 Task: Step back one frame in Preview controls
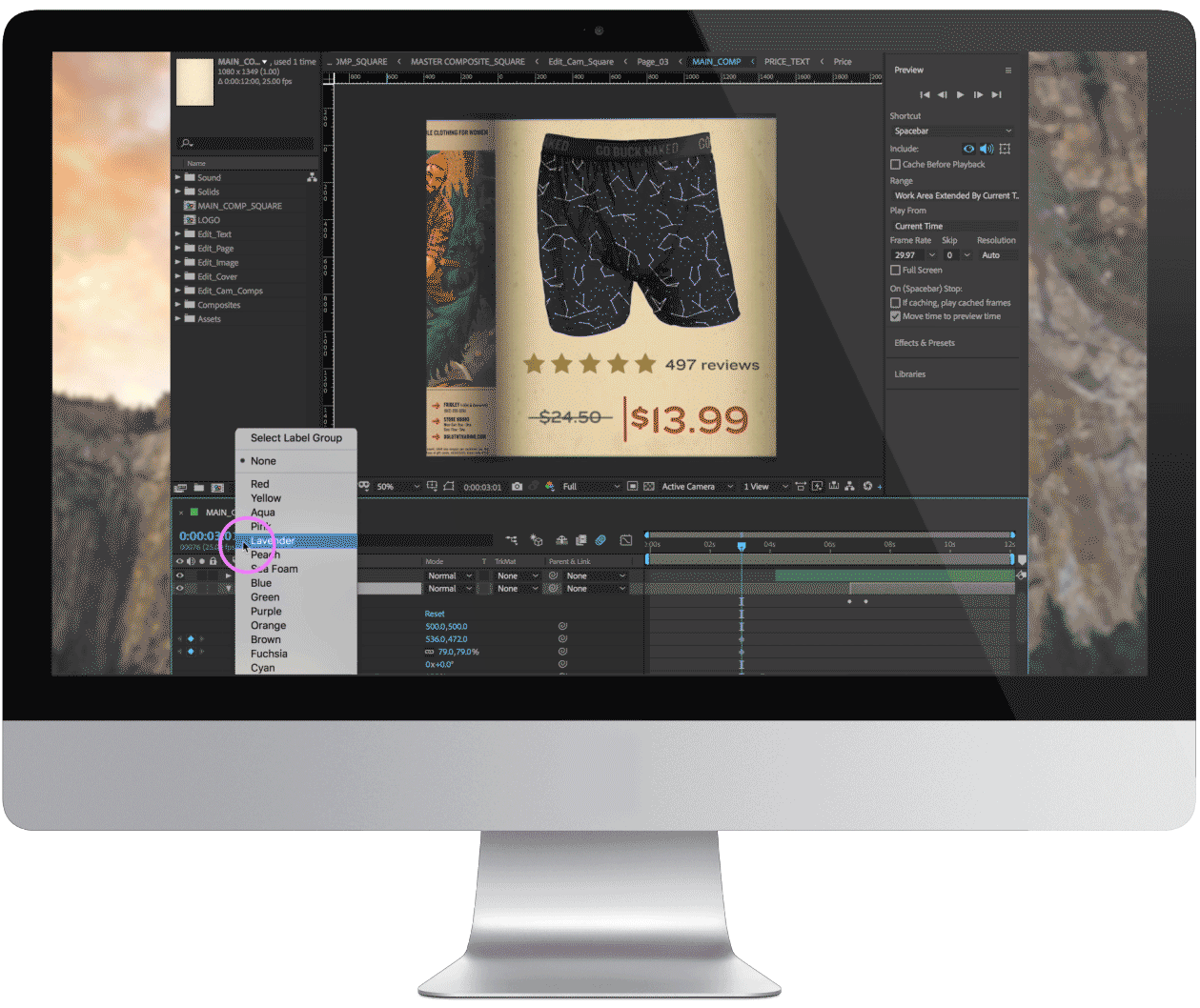pos(942,94)
